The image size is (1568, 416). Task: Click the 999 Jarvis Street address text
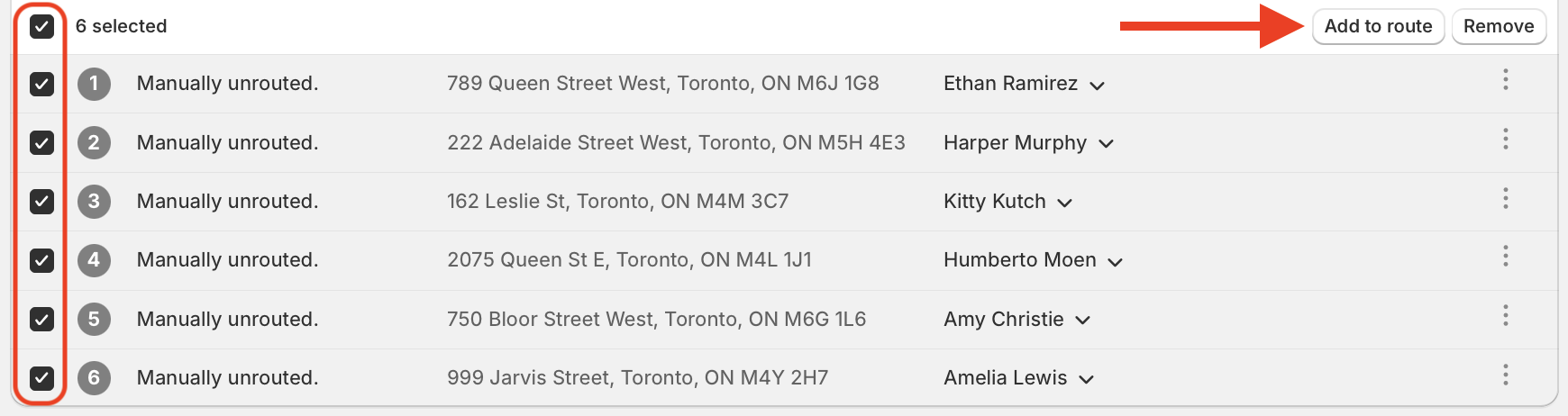pyautogui.click(x=637, y=378)
